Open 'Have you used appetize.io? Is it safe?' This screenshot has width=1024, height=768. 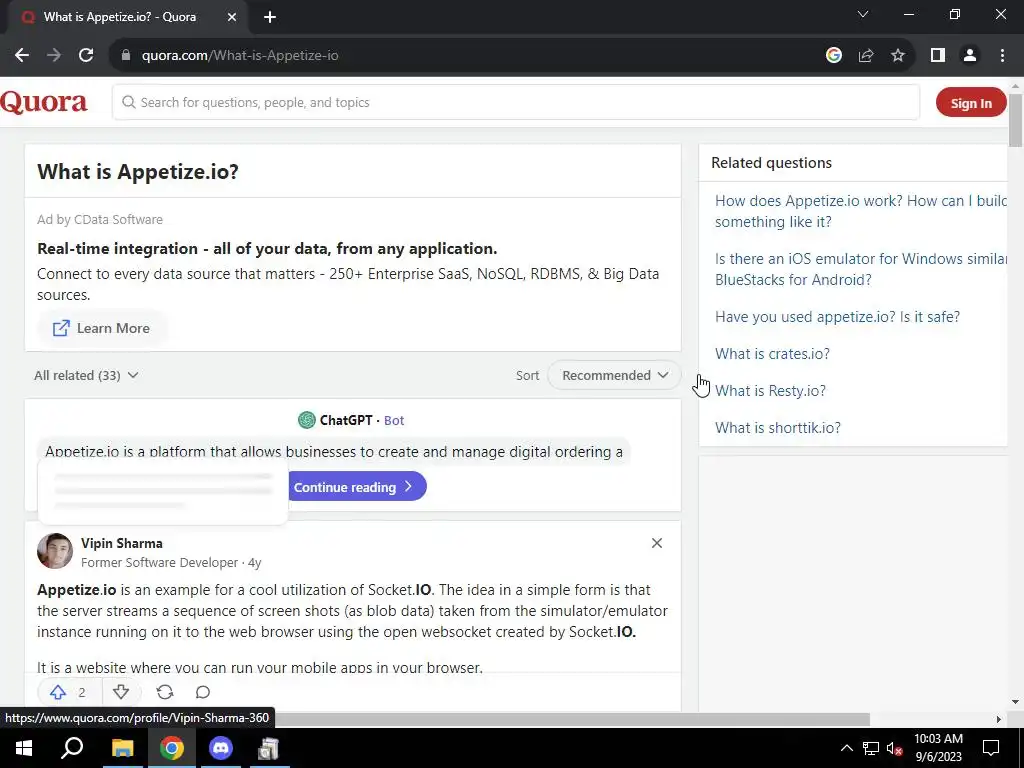click(837, 317)
